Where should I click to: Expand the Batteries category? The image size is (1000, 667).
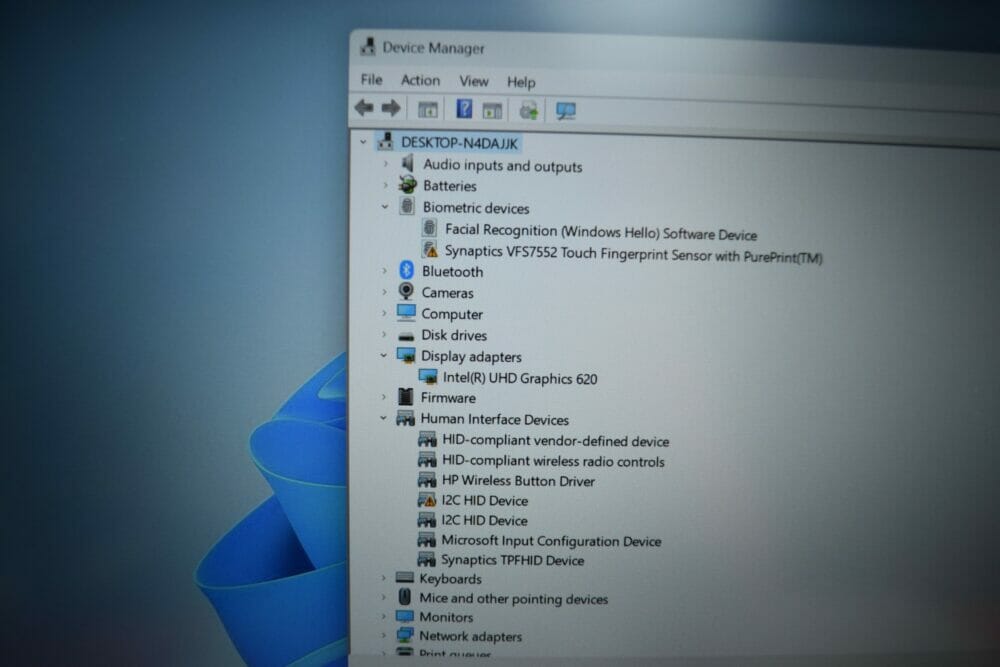(x=385, y=185)
